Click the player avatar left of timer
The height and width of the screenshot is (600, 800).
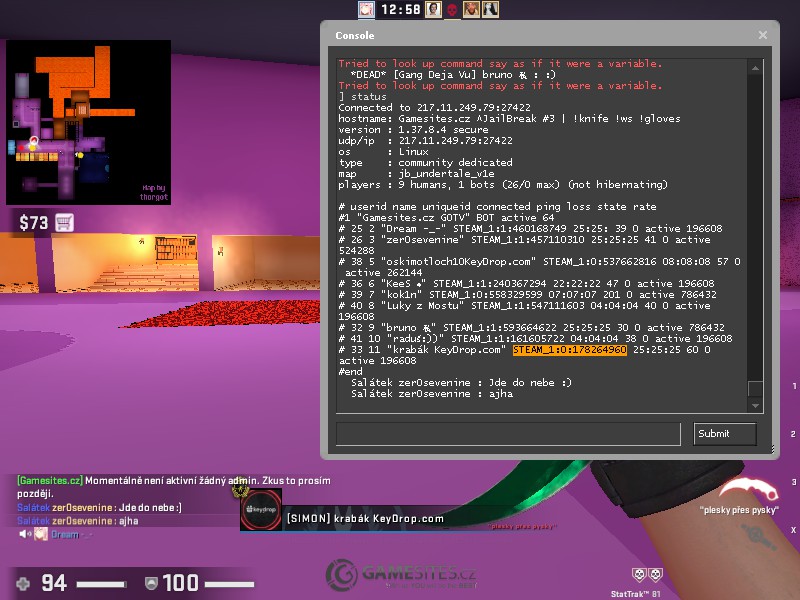pyautogui.click(x=367, y=9)
